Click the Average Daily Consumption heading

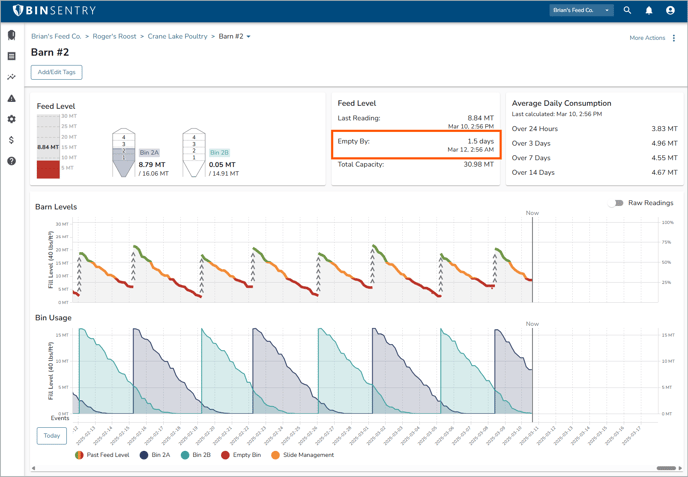[561, 103]
